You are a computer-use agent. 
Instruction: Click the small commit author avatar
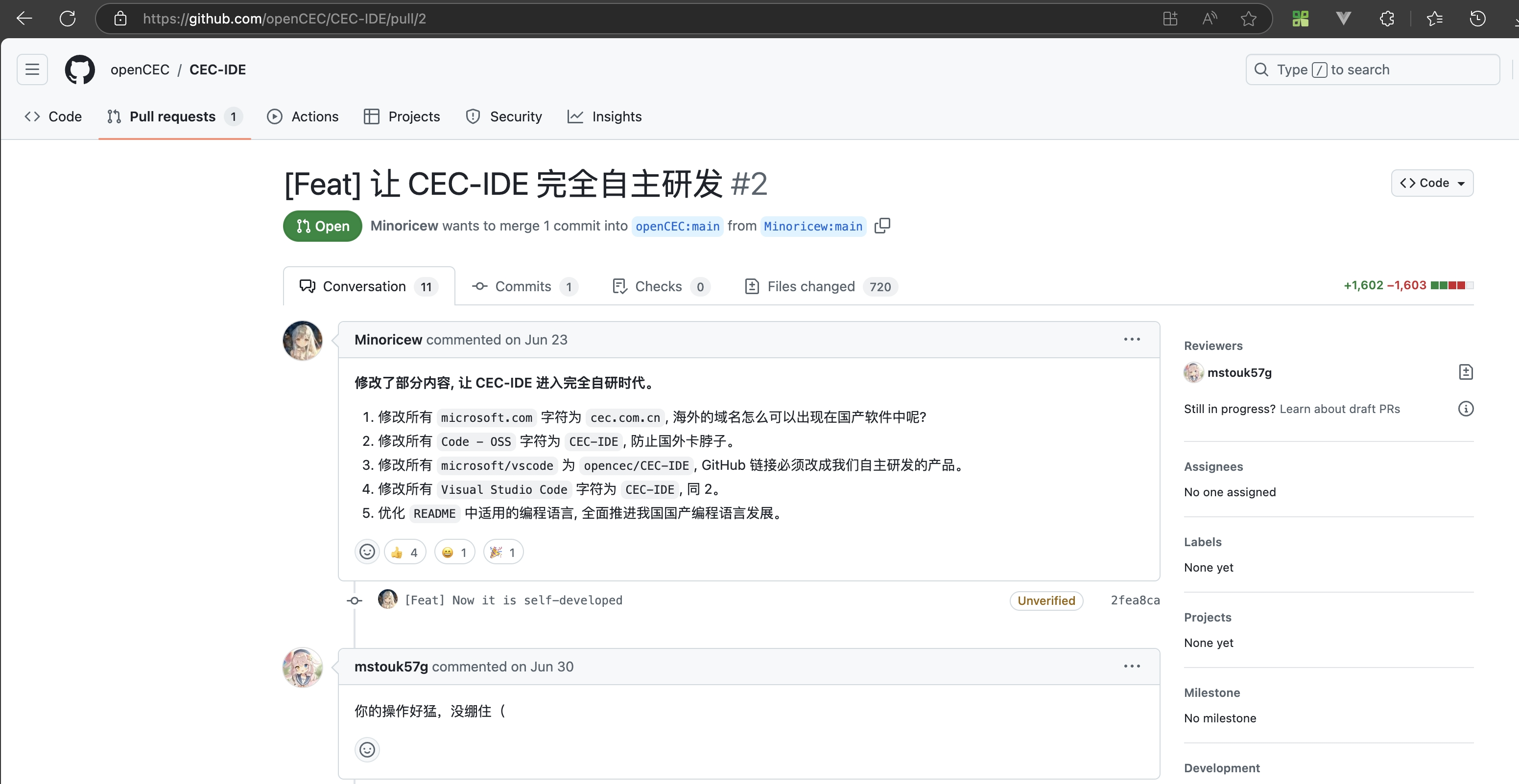[x=387, y=600]
